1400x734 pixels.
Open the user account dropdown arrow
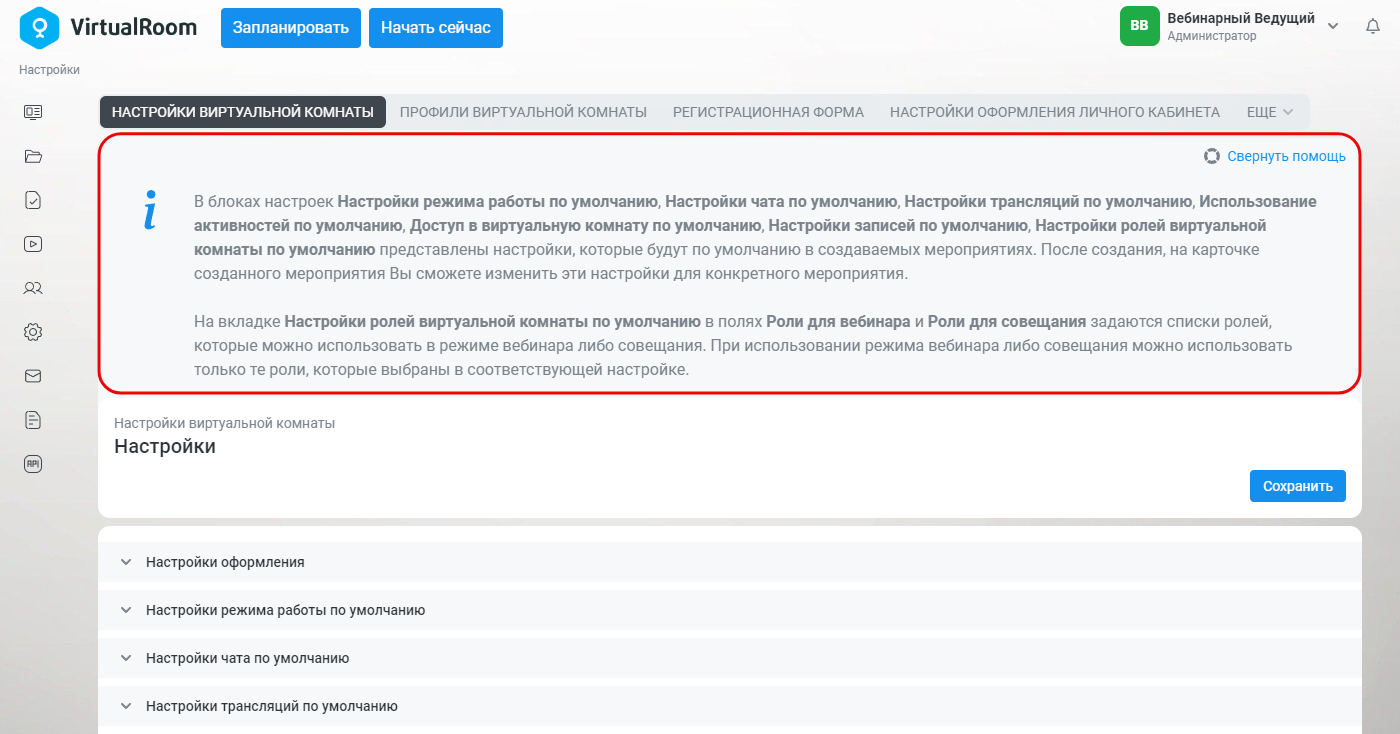click(x=1332, y=27)
